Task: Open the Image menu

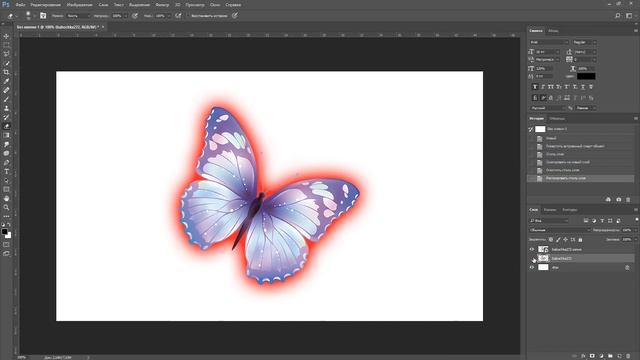Action: coord(79,5)
